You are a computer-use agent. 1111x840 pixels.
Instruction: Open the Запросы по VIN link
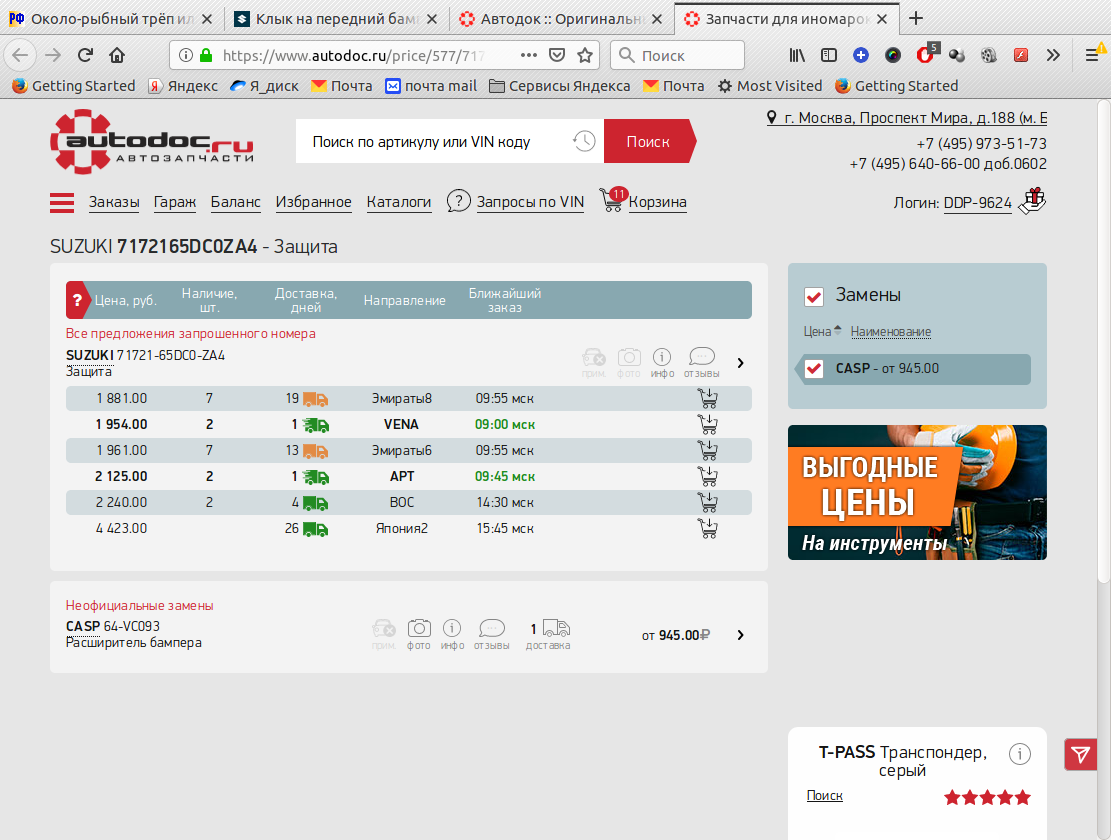coord(529,202)
